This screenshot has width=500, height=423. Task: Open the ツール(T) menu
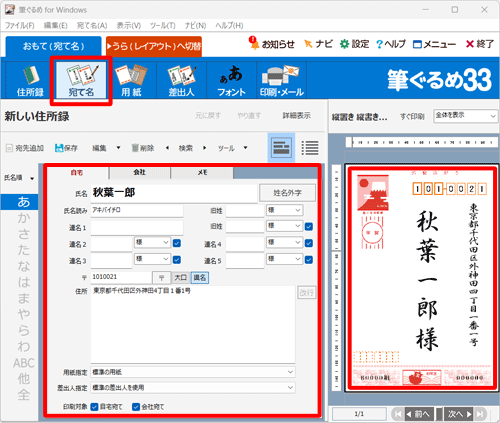click(162, 26)
